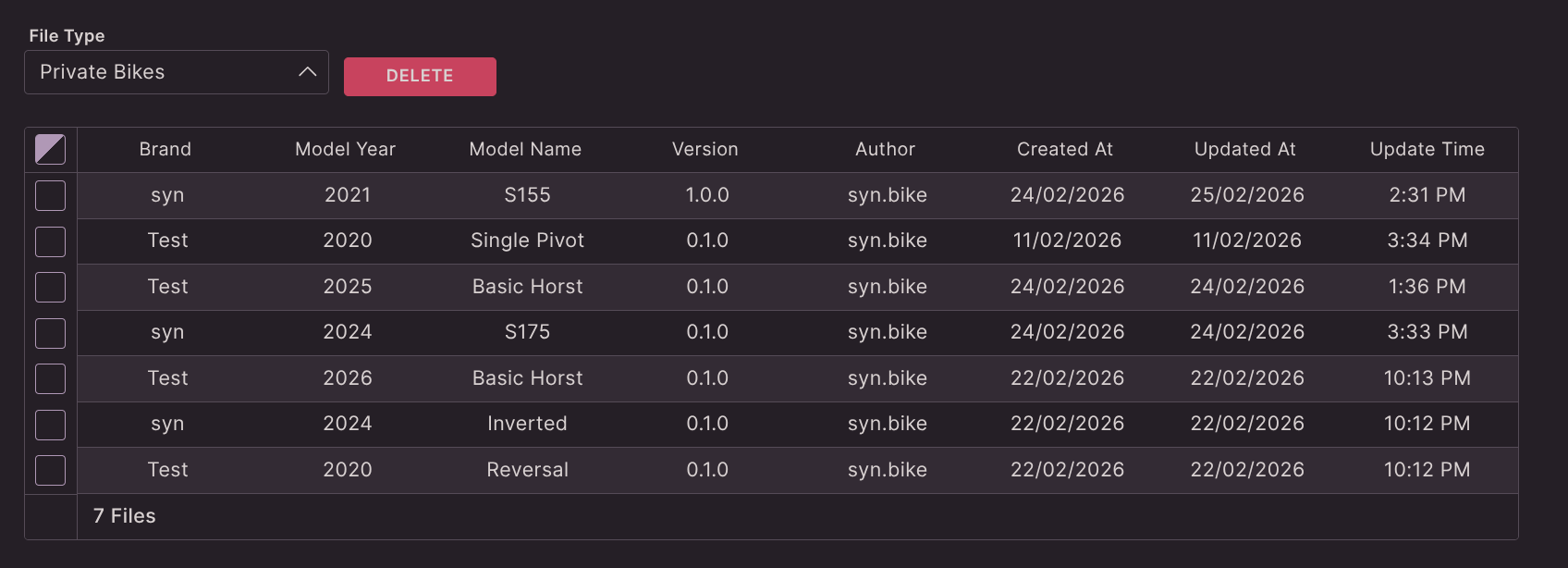The image size is (1568, 568).
Task: Click the 3:33 PM update time
Action: (x=1427, y=332)
